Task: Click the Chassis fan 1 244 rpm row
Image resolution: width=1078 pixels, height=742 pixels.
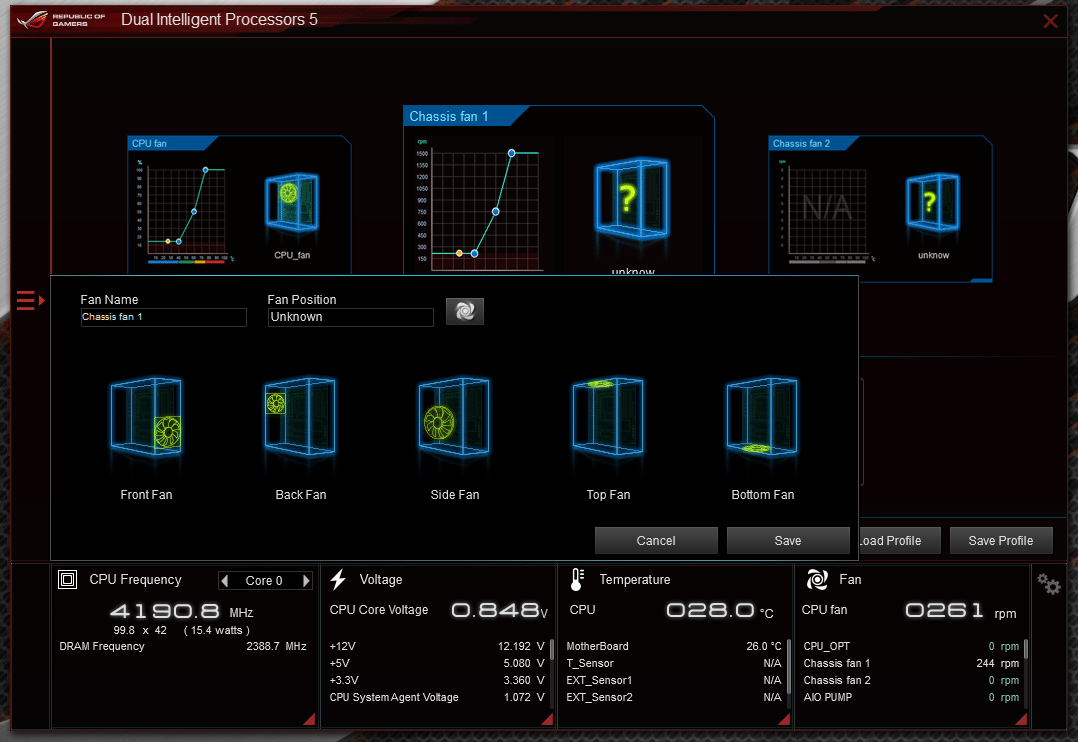Action: click(x=911, y=664)
